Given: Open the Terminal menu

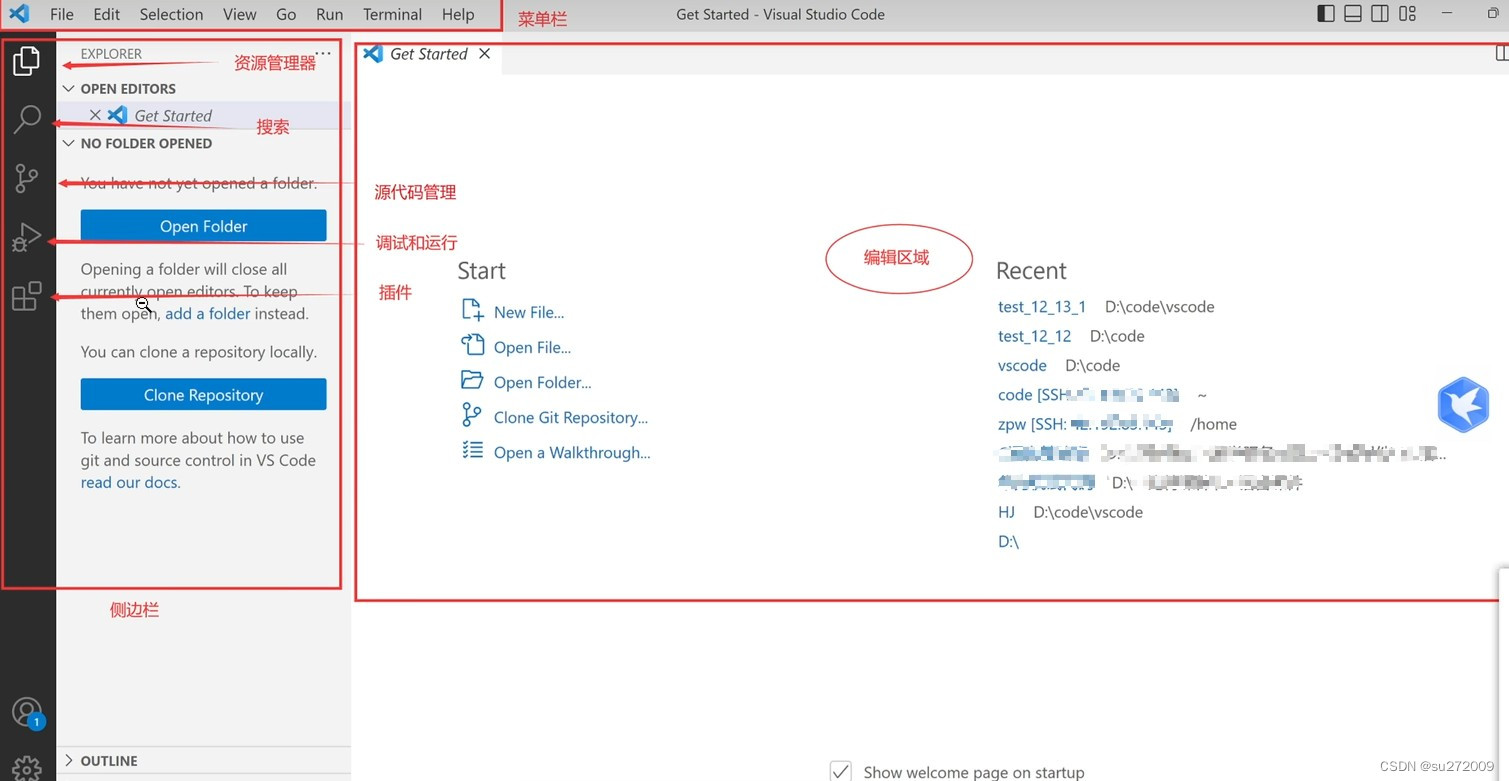Looking at the screenshot, I should (x=392, y=14).
